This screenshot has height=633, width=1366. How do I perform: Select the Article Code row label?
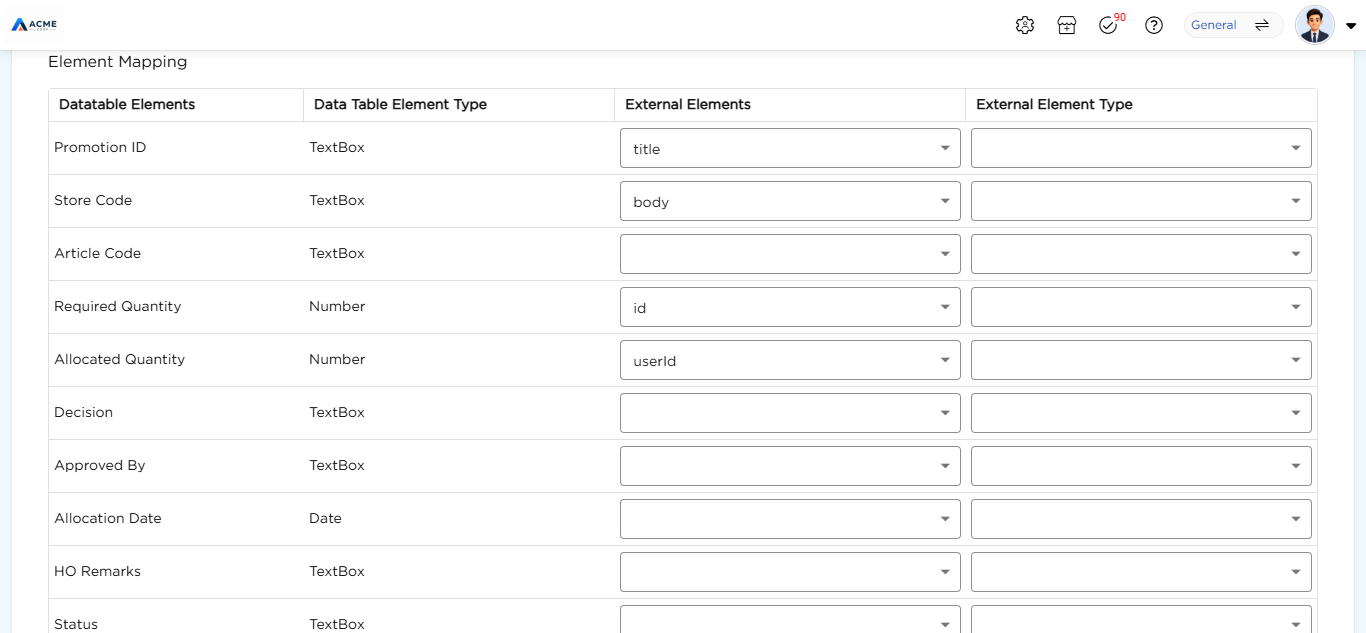(98, 253)
